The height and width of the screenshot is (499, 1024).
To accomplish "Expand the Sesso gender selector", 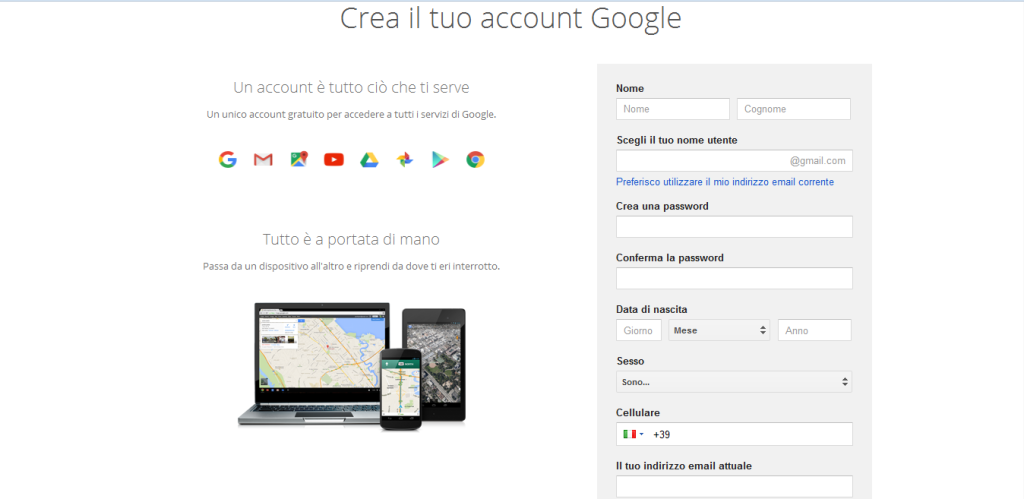I will tap(734, 382).
